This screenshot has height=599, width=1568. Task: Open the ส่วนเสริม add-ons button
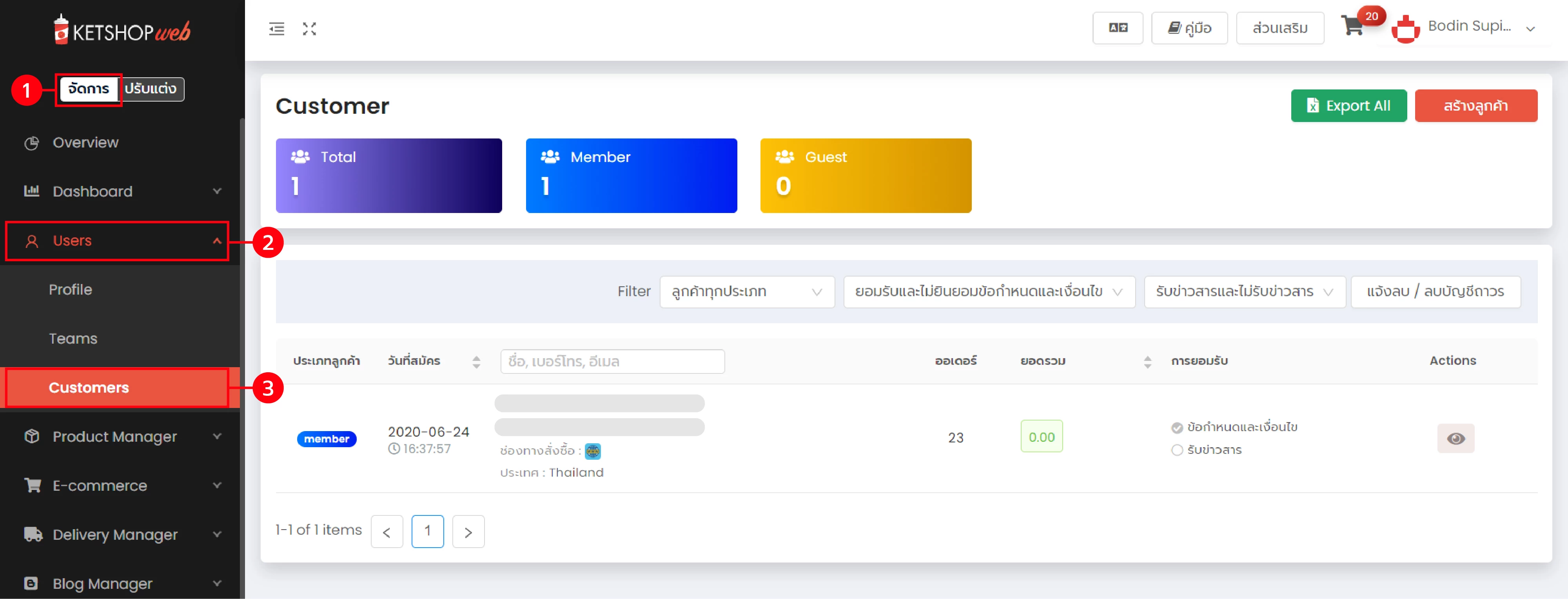pyautogui.click(x=1280, y=28)
